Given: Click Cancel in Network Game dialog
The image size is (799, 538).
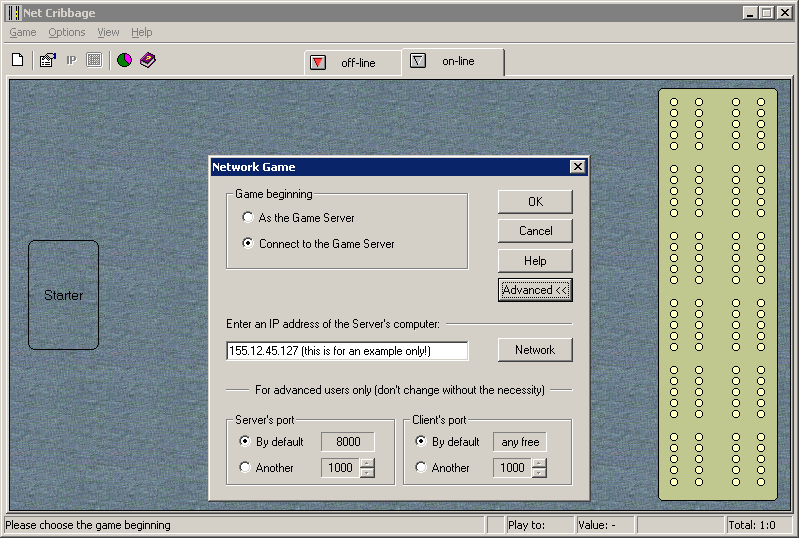Looking at the screenshot, I should click(535, 231).
